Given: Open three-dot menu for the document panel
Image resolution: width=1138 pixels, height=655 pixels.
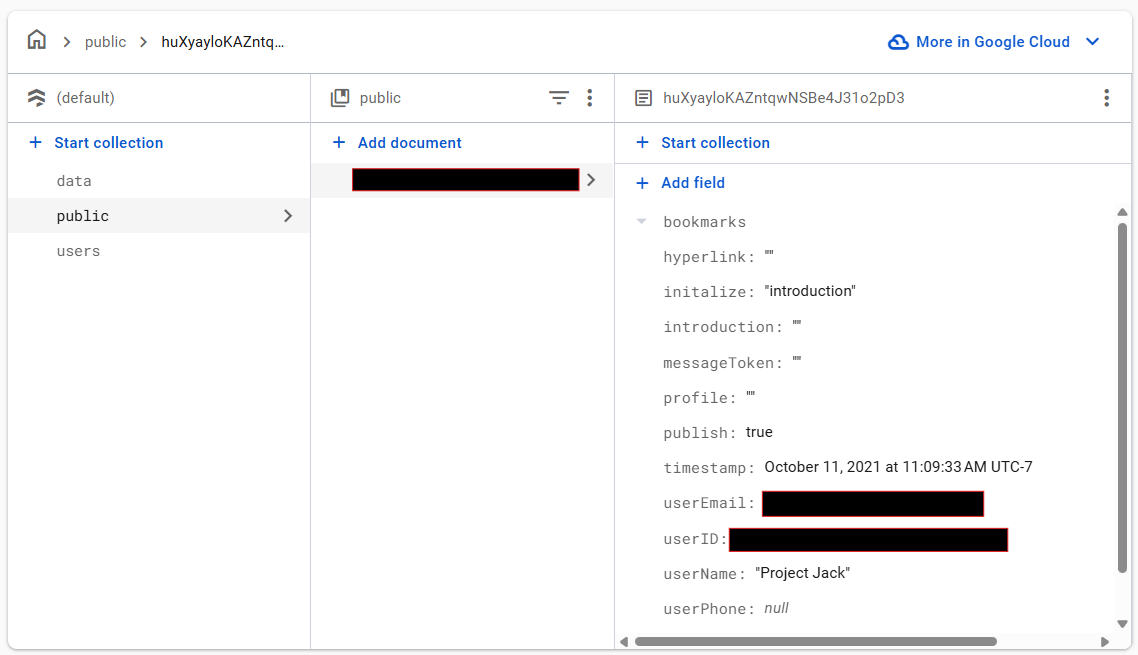Looking at the screenshot, I should pyautogui.click(x=1106, y=97).
